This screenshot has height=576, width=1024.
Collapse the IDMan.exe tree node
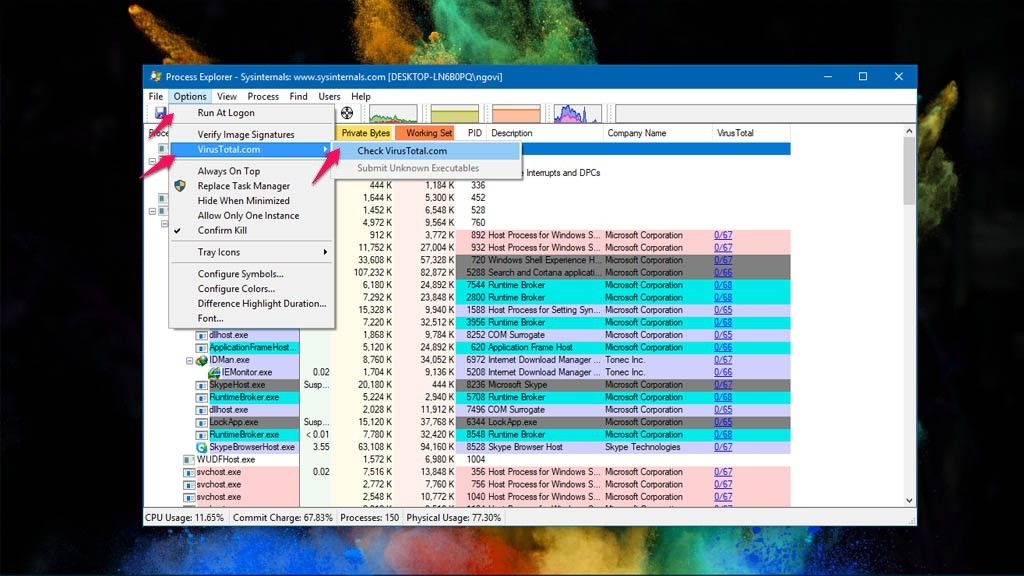[189, 360]
